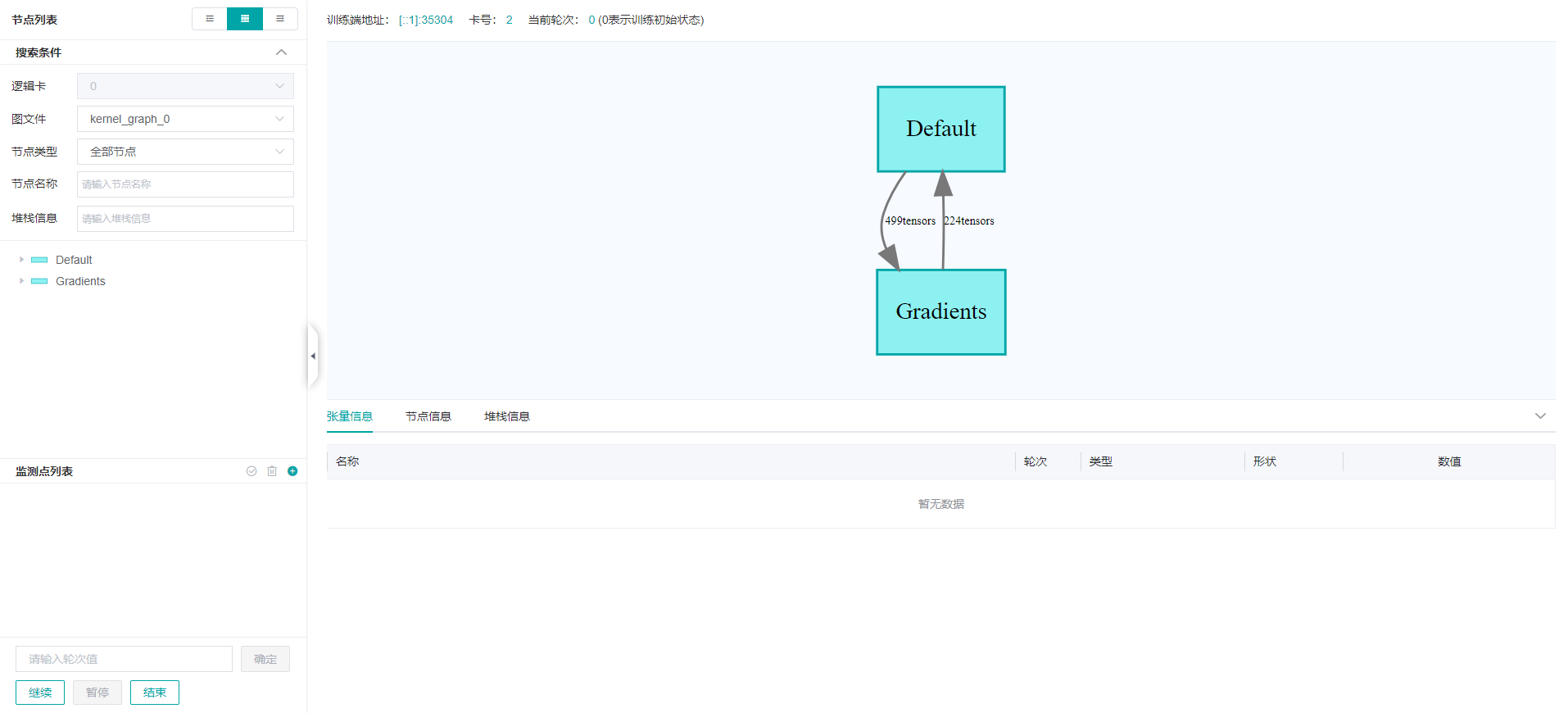Click the 确定 confirm button
This screenshot has height=713, width=1568.
(265, 659)
